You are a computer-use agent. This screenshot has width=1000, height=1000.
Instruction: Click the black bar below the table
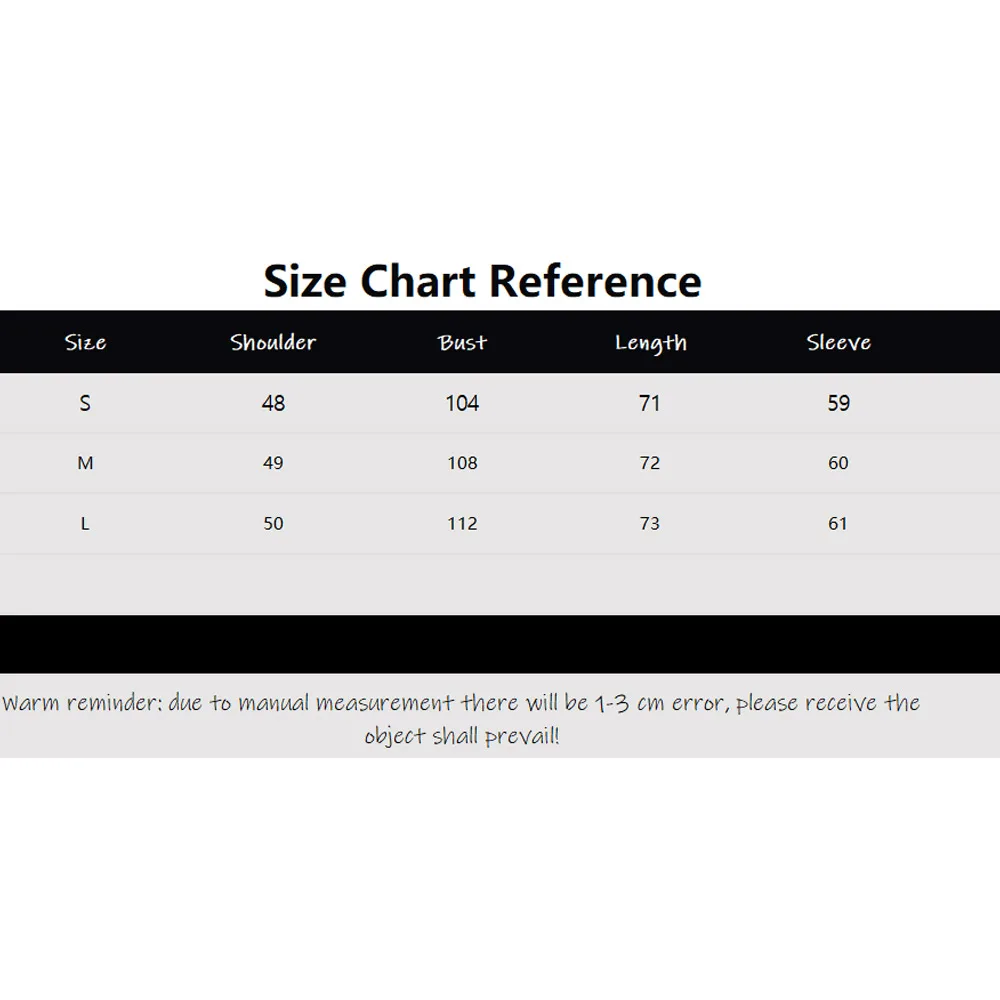(500, 644)
